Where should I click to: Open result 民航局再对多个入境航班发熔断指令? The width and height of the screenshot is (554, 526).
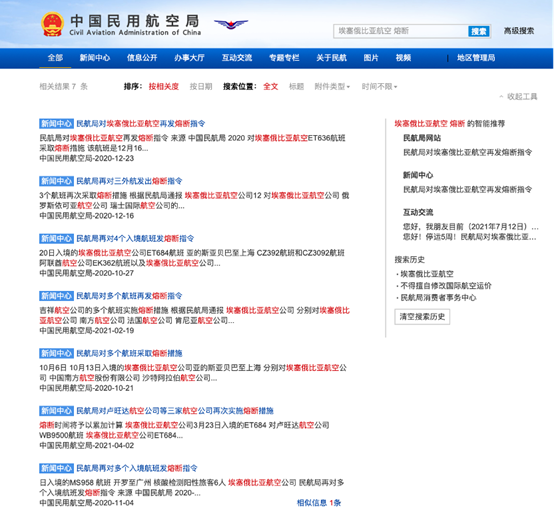pos(137,468)
